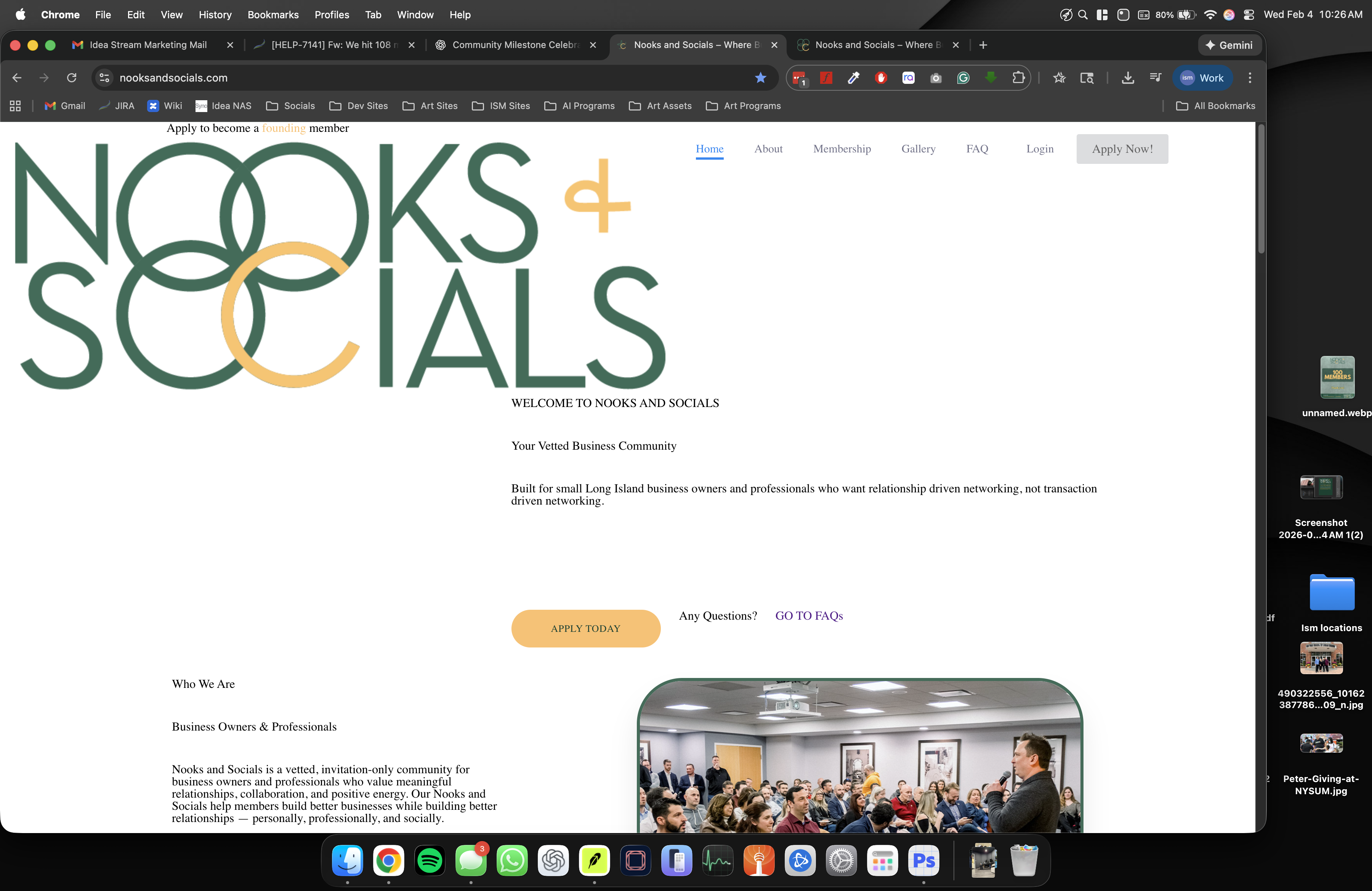Open the Chrome three-dot menu
1372x891 pixels.
pos(1249,78)
